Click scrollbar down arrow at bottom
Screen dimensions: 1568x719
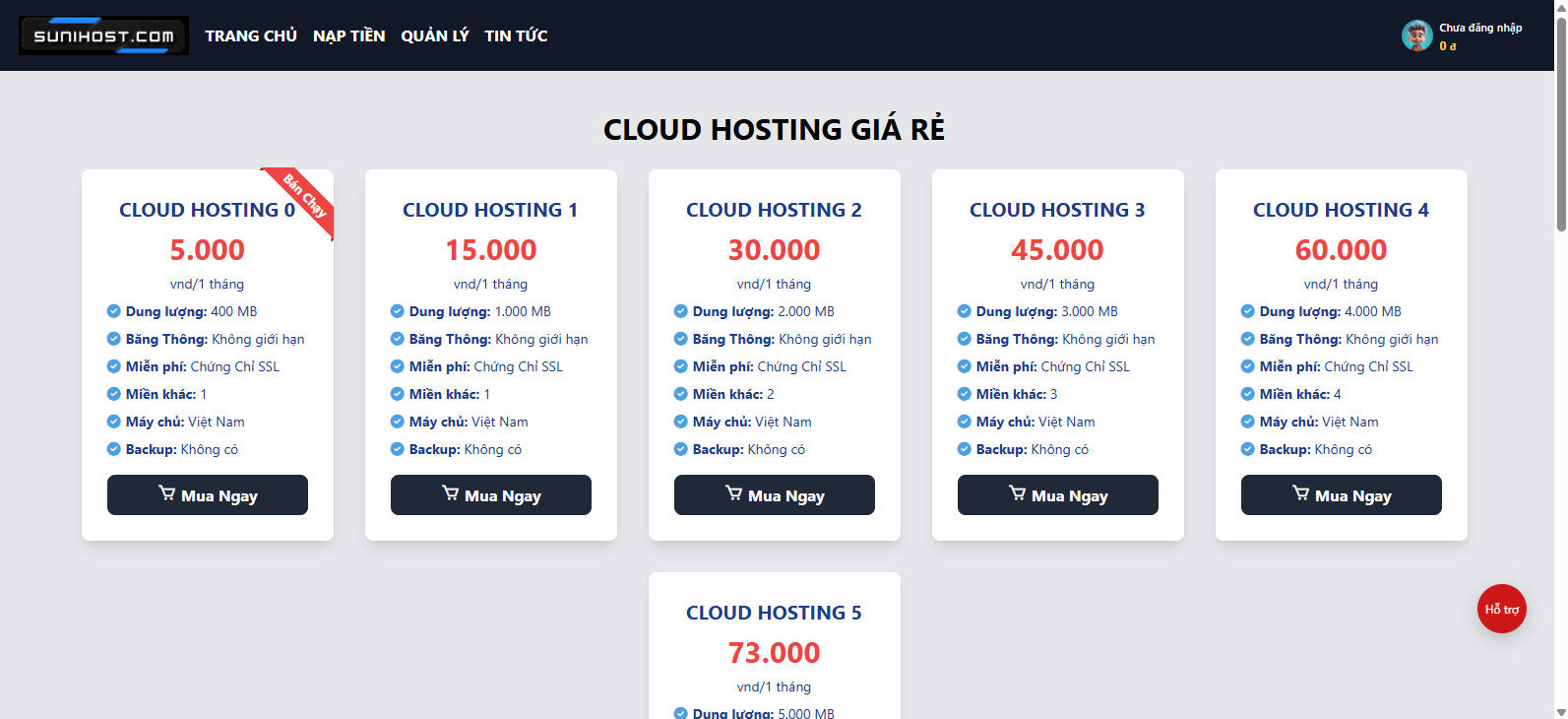pyautogui.click(x=1561, y=711)
